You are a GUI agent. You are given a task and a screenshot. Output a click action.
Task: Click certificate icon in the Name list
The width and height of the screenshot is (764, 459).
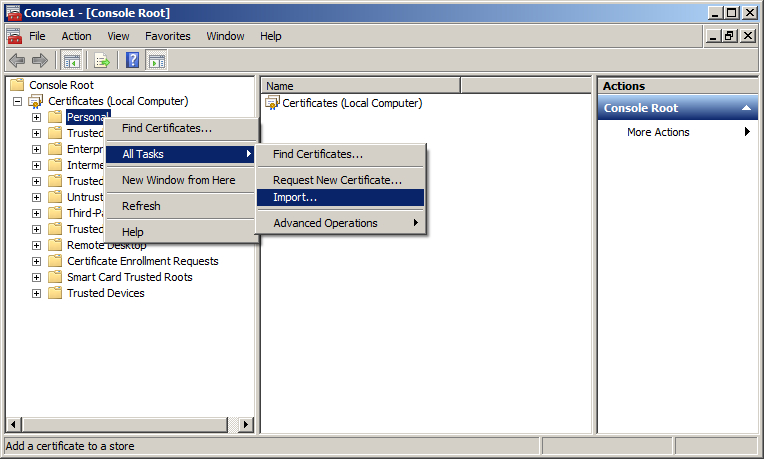coord(272,103)
